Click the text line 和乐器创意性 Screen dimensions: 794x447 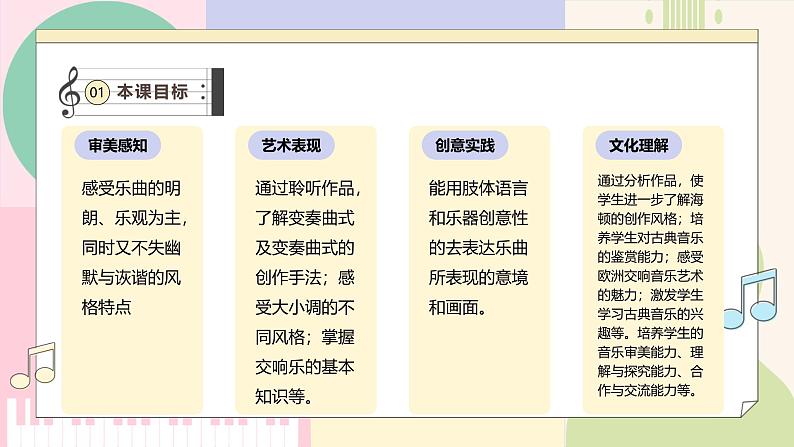479,218
